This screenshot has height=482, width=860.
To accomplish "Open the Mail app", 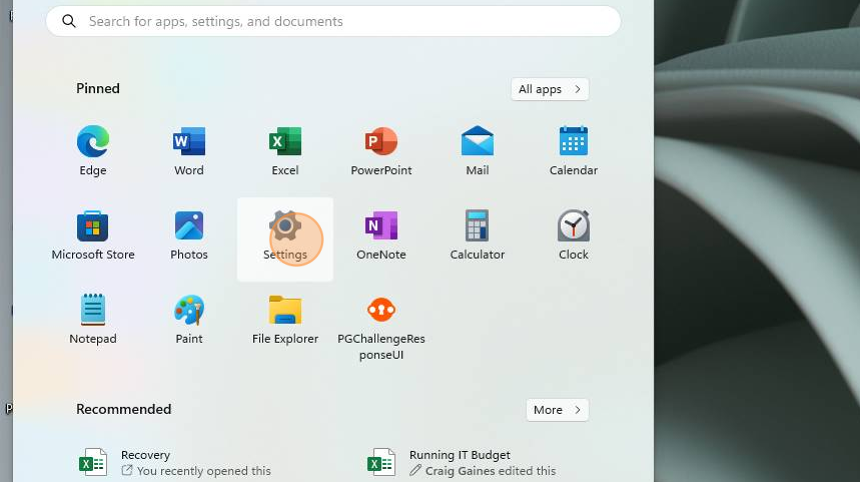I will coord(477,151).
